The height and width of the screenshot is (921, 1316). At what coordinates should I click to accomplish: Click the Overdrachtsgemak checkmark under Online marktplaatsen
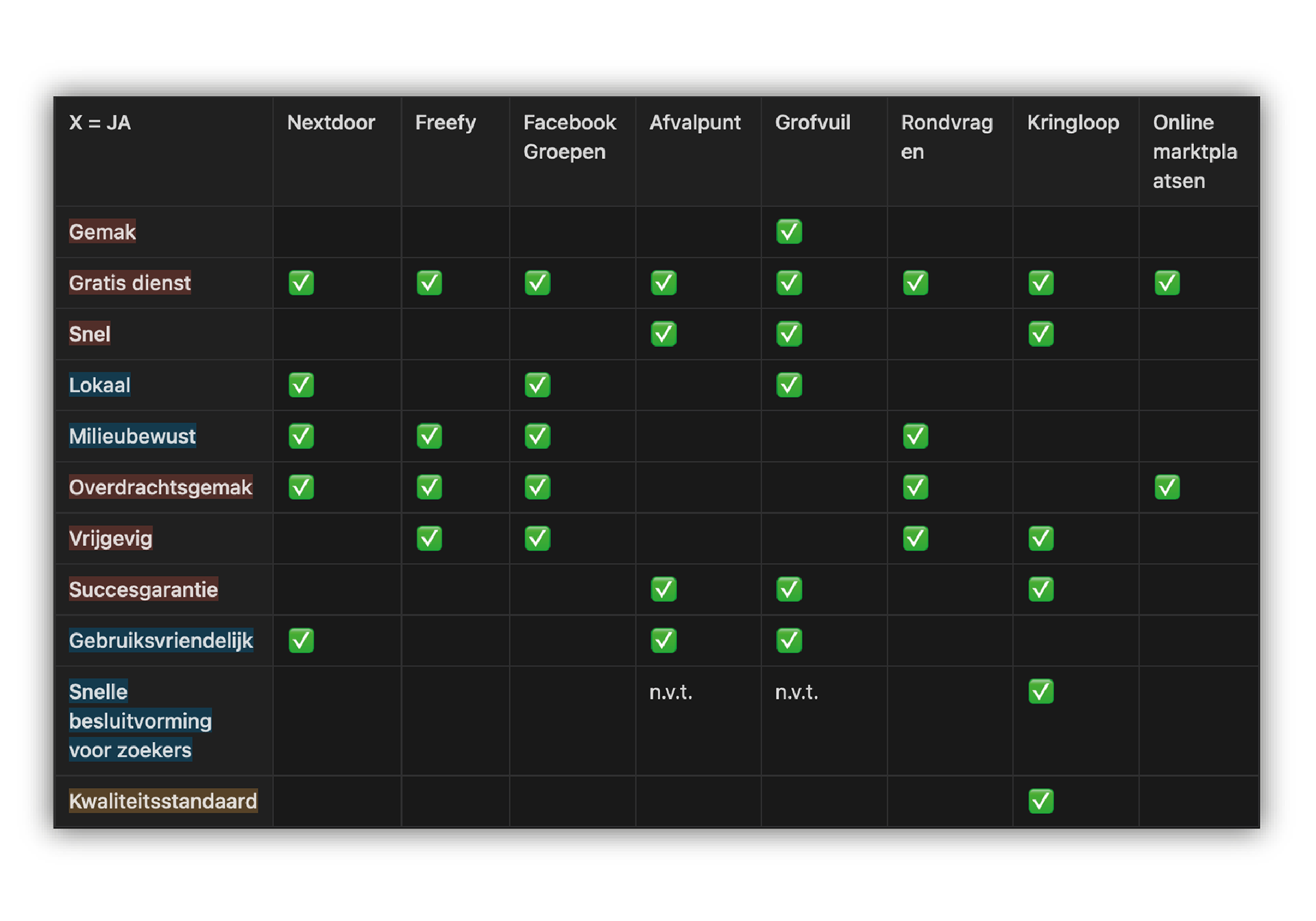pyautogui.click(x=1167, y=488)
